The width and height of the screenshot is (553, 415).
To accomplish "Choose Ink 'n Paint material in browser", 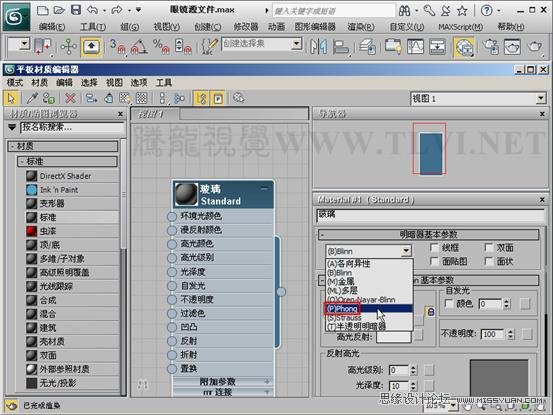I will click(72, 190).
